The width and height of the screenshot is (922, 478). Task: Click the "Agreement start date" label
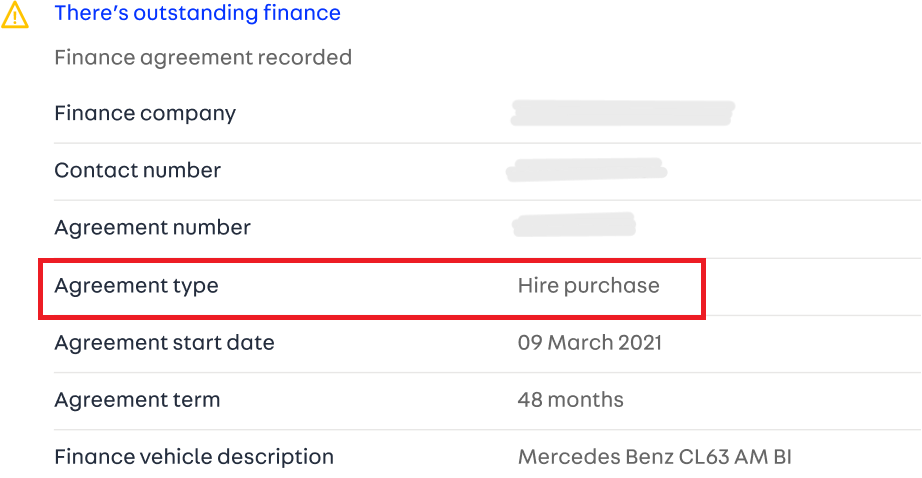coord(164,343)
